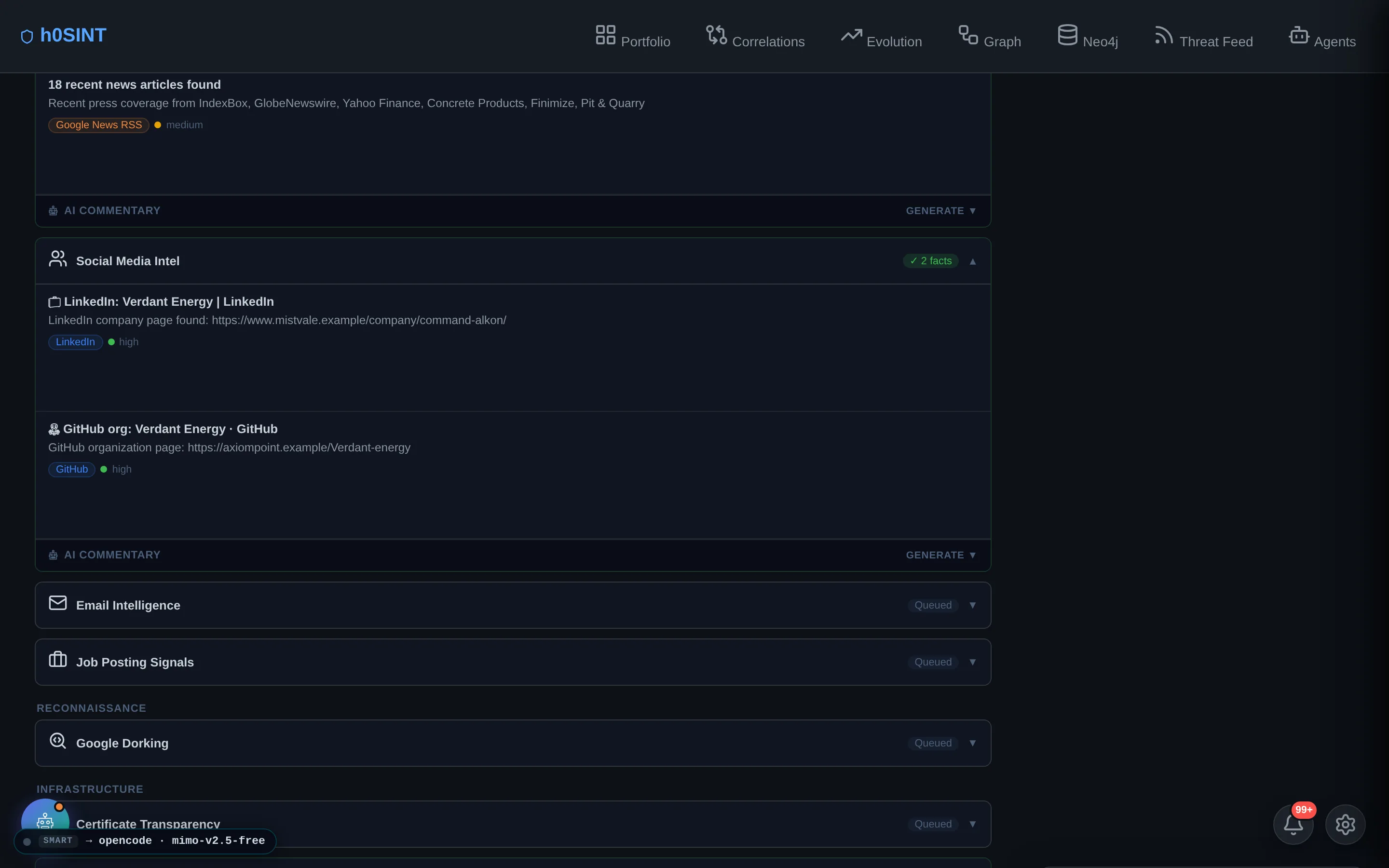Click the Queued status on Google Dorking

click(x=933, y=743)
